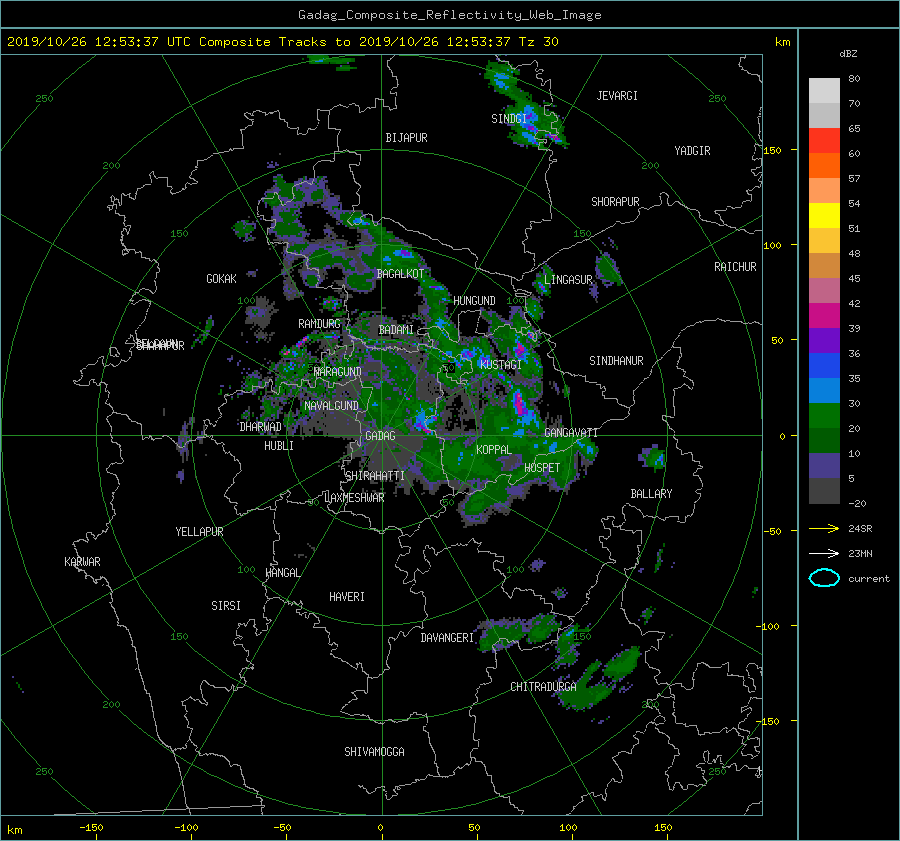Select the SINDHANUR city label
Screen dimensions: 900x841
tap(616, 361)
